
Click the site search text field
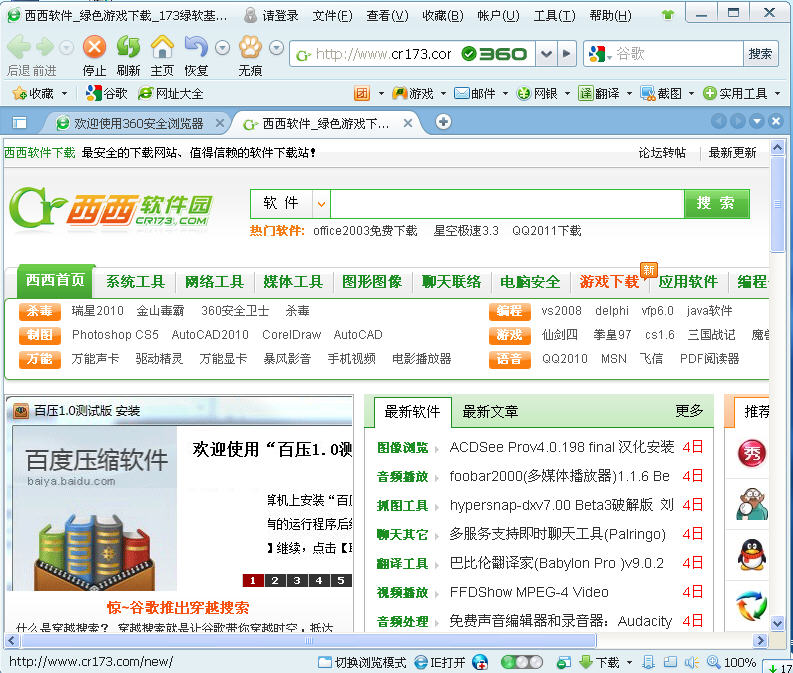507,204
